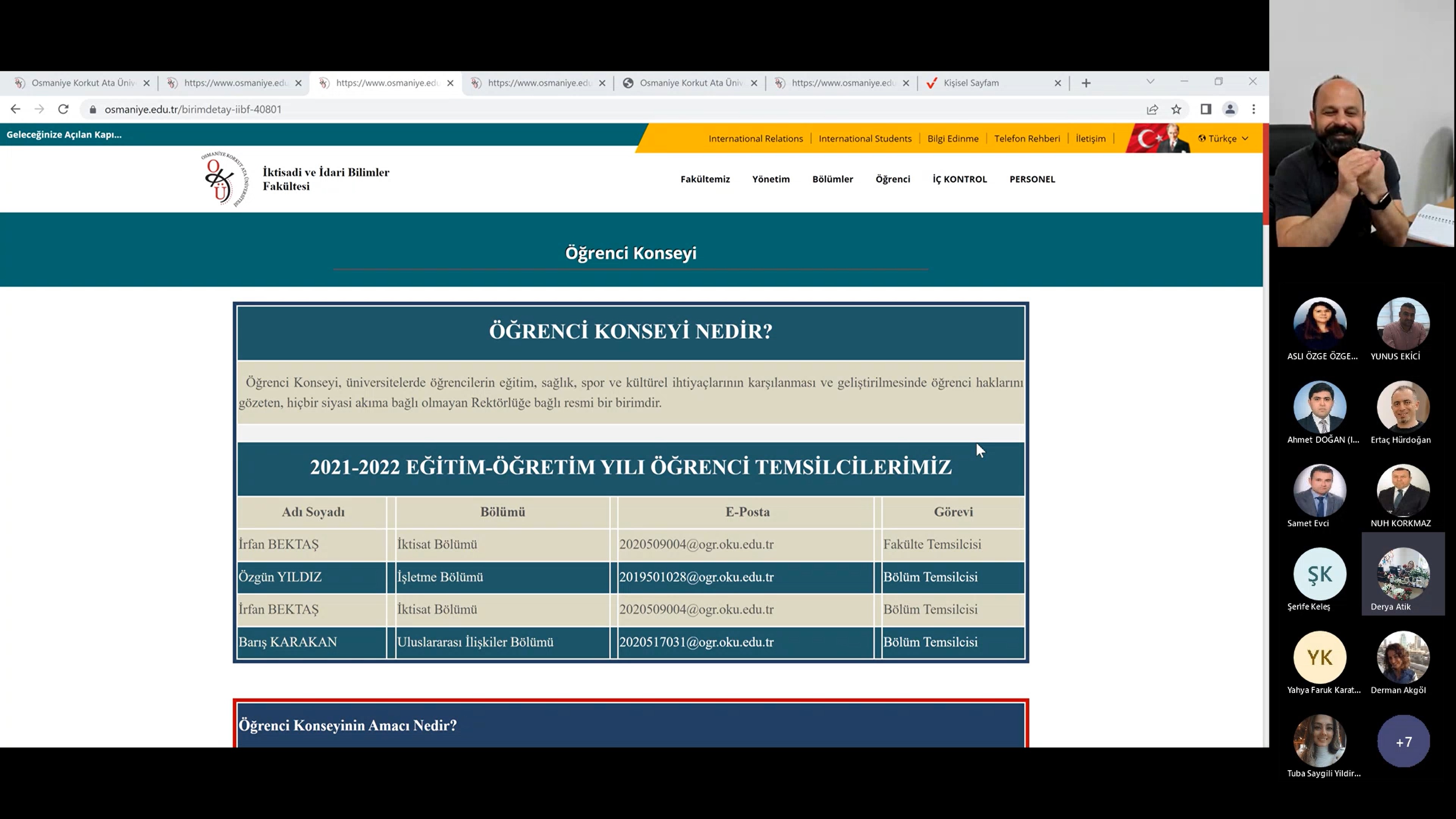This screenshot has height=819, width=1456.
Task: Select the YK initials avatar Yahya Faruk
Action: (x=1320, y=657)
